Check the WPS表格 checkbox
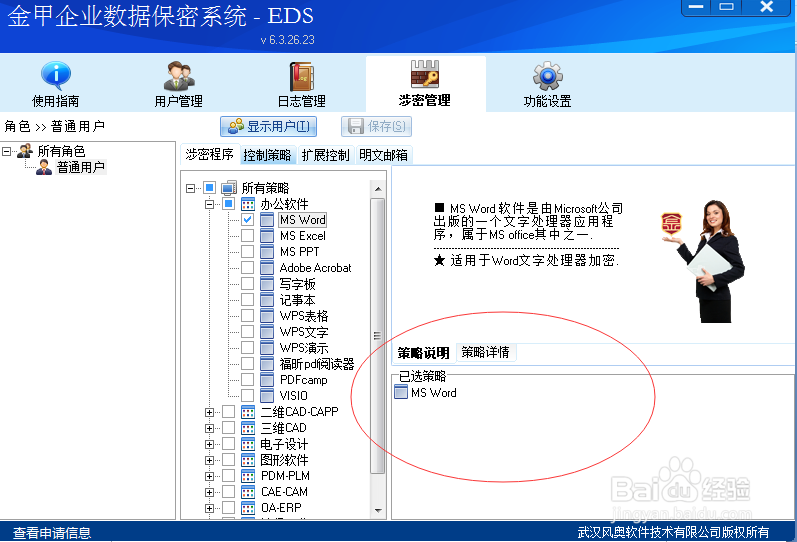 click(248, 316)
